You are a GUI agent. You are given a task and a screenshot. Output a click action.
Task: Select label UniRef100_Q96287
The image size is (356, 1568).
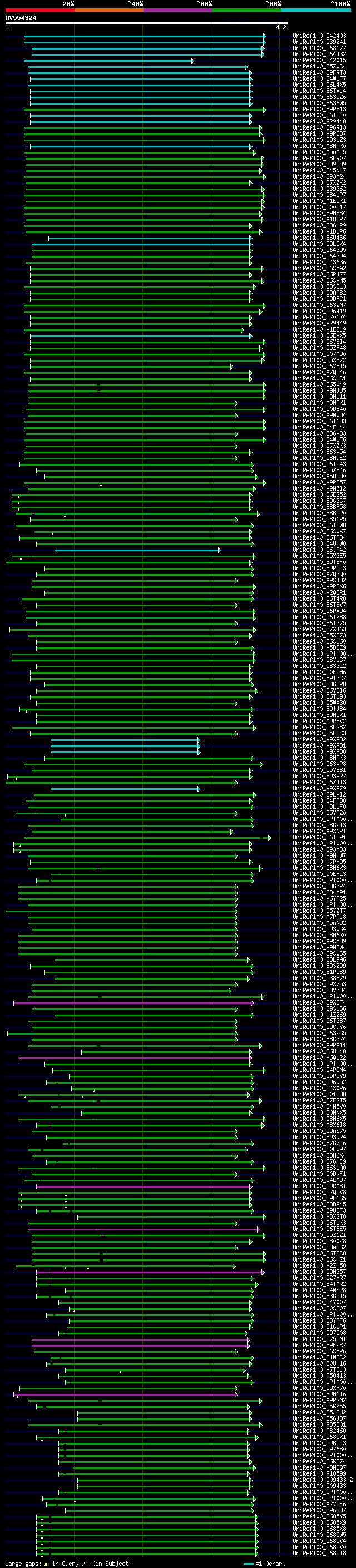tap(319, 1511)
